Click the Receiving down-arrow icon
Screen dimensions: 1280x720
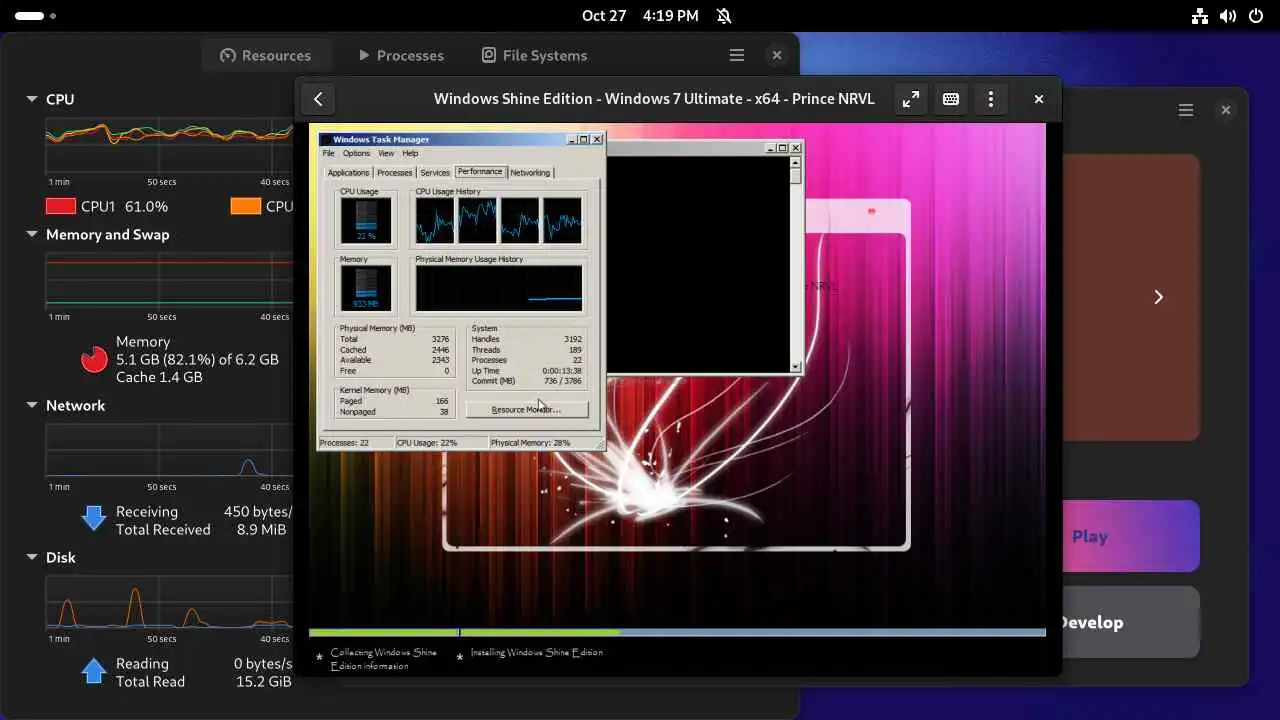pyautogui.click(x=94, y=517)
